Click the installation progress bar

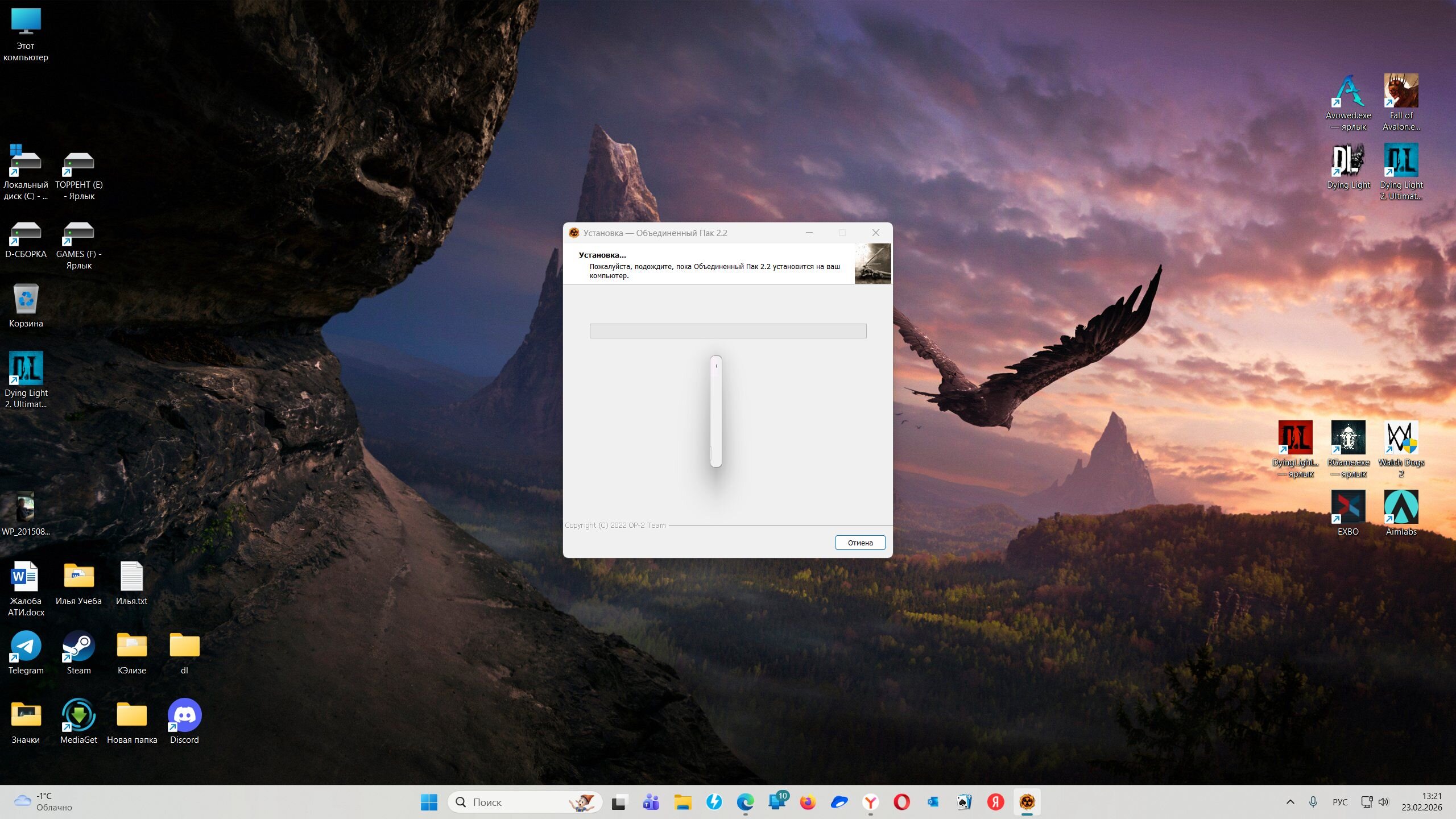pos(727,331)
